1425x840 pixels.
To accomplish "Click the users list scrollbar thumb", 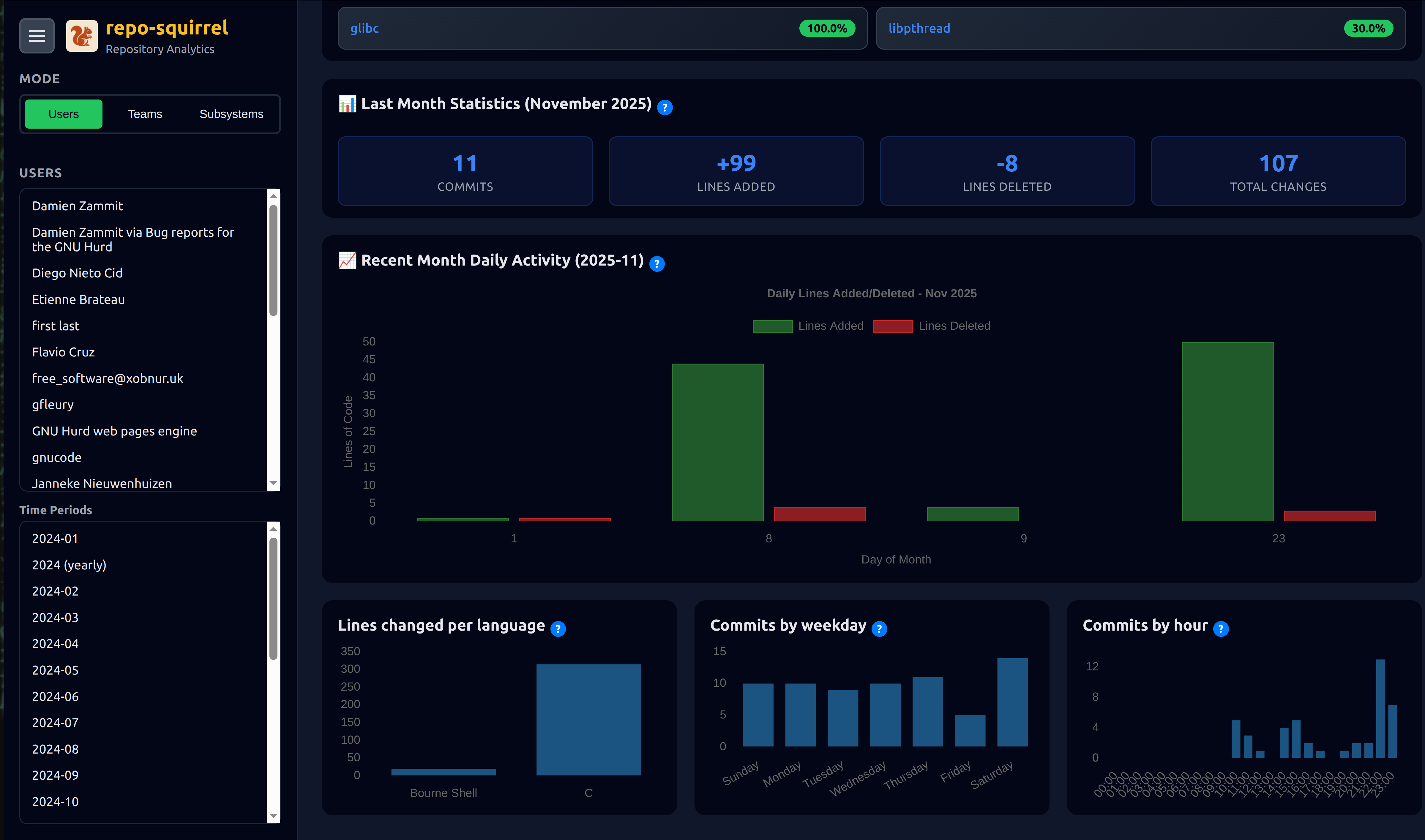I will click(x=273, y=260).
